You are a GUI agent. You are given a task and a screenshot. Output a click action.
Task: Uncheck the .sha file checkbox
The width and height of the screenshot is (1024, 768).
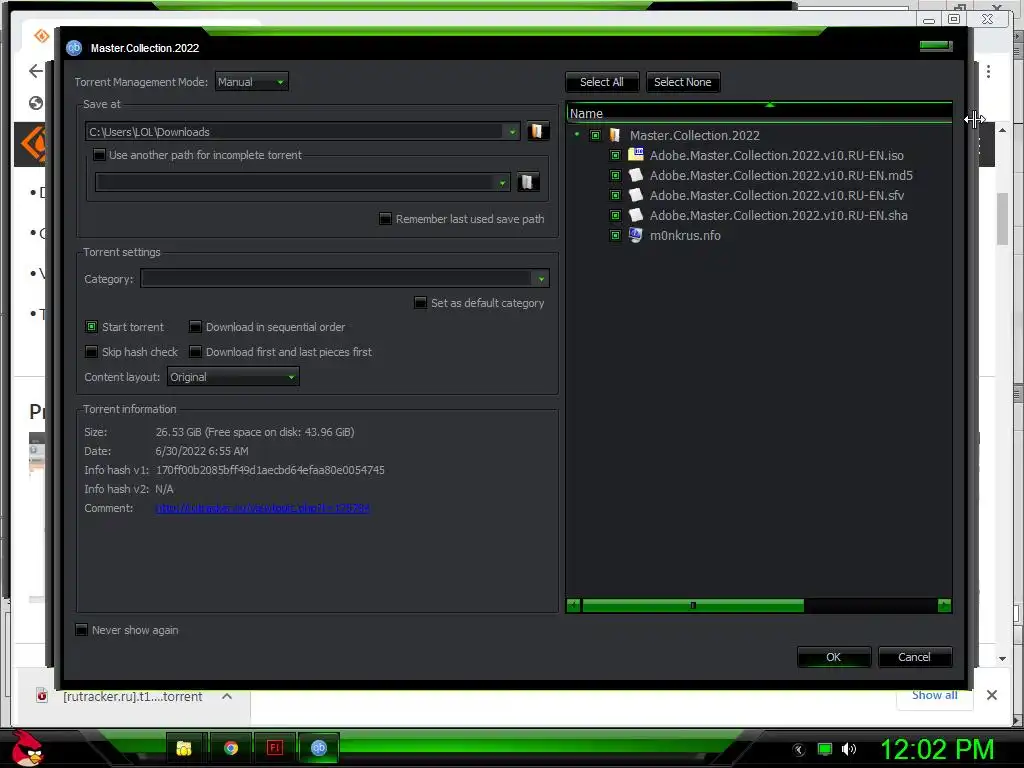[x=615, y=215]
